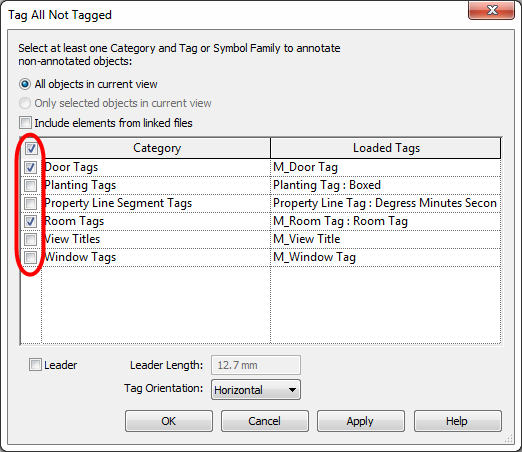This screenshot has width=522, height=452.
Task: Close the Tag All Not Tagged window
Action: point(491,10)
